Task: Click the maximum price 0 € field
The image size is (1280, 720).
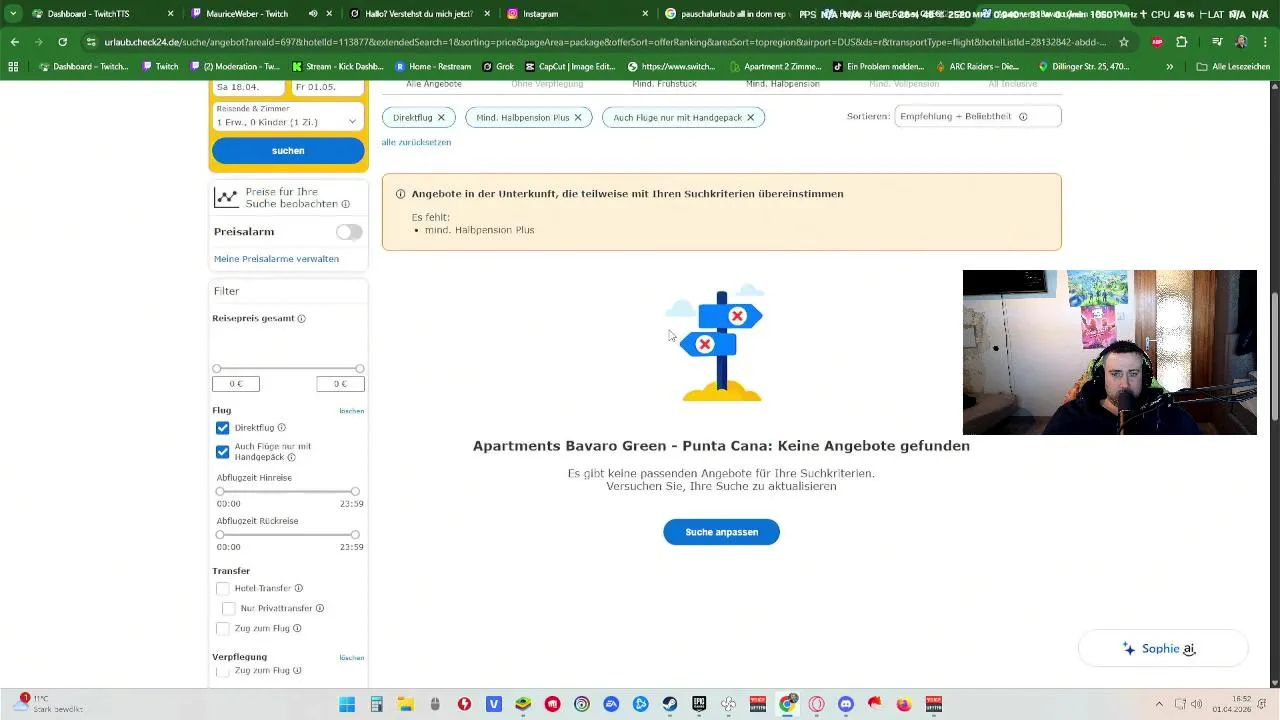Action: point(340,384)
